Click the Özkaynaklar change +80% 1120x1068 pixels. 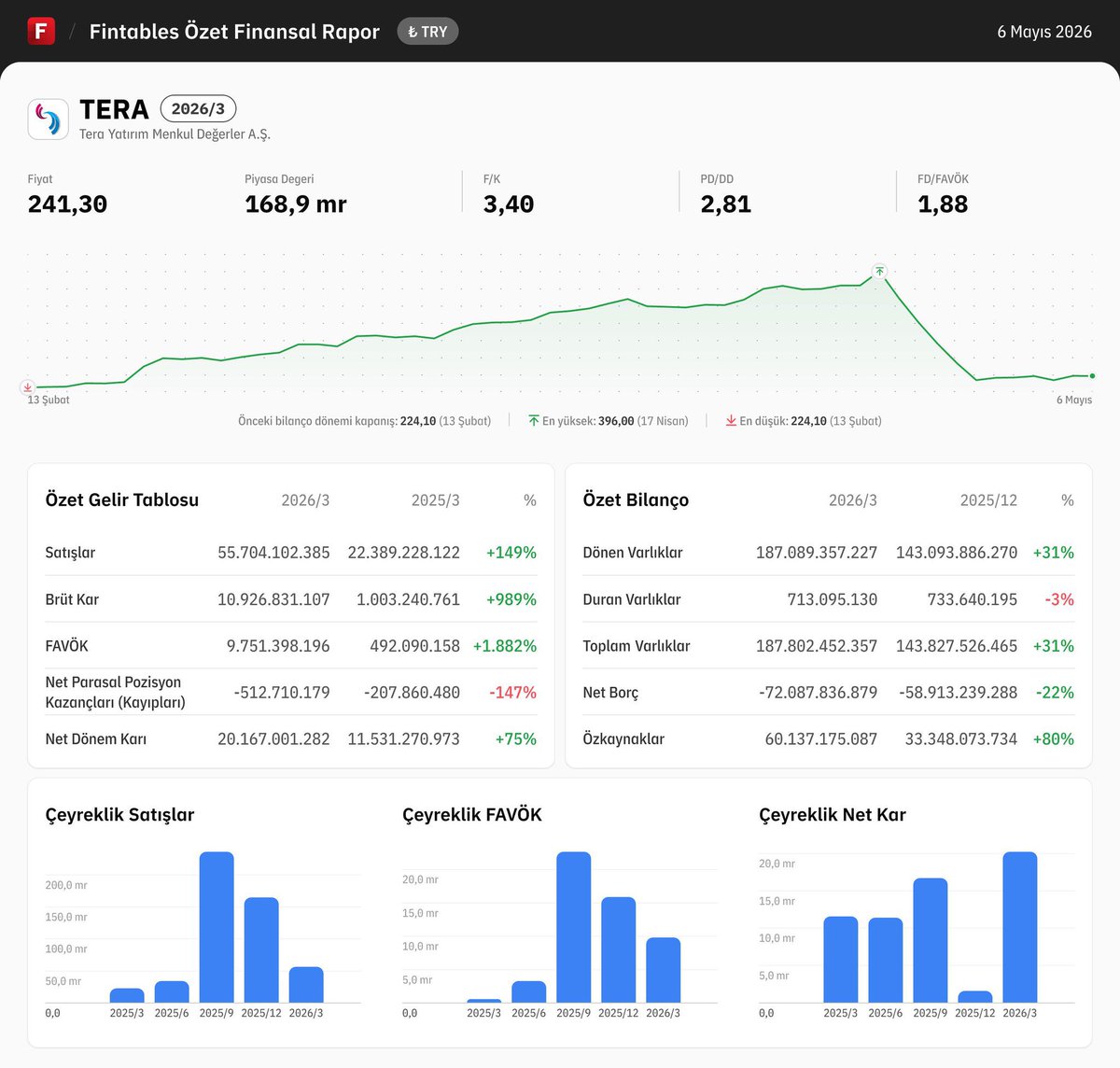1054,739
